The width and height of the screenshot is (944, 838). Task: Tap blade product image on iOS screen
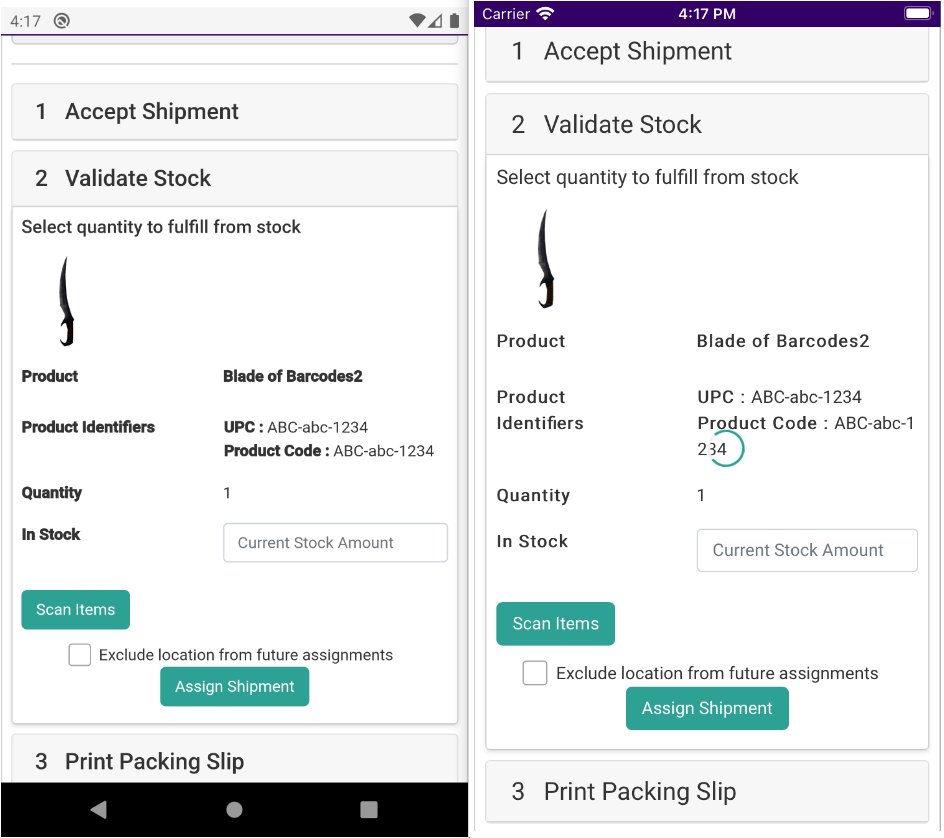pos(544,260)
